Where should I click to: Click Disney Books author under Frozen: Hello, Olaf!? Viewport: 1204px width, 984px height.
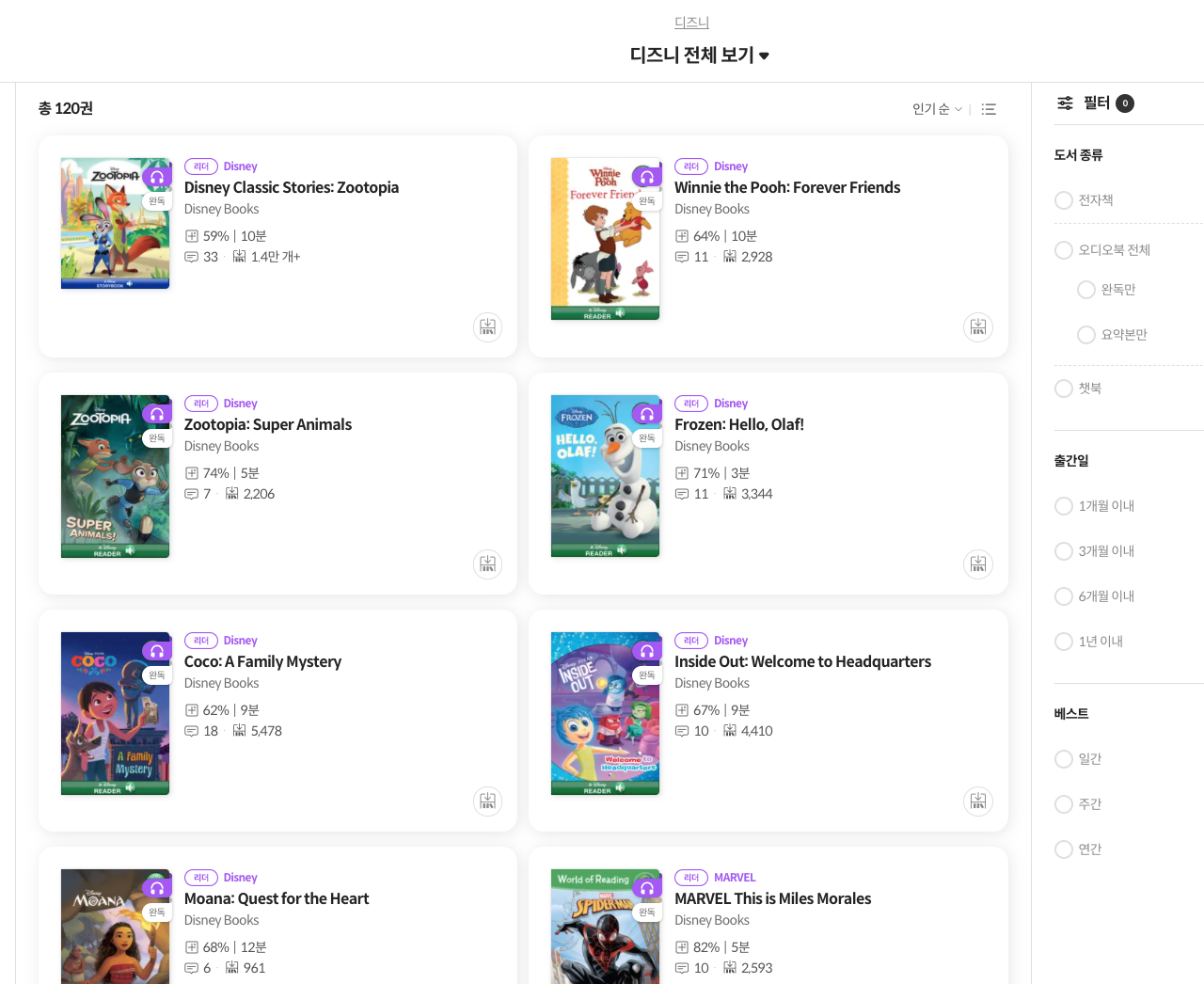pos(712,446)
